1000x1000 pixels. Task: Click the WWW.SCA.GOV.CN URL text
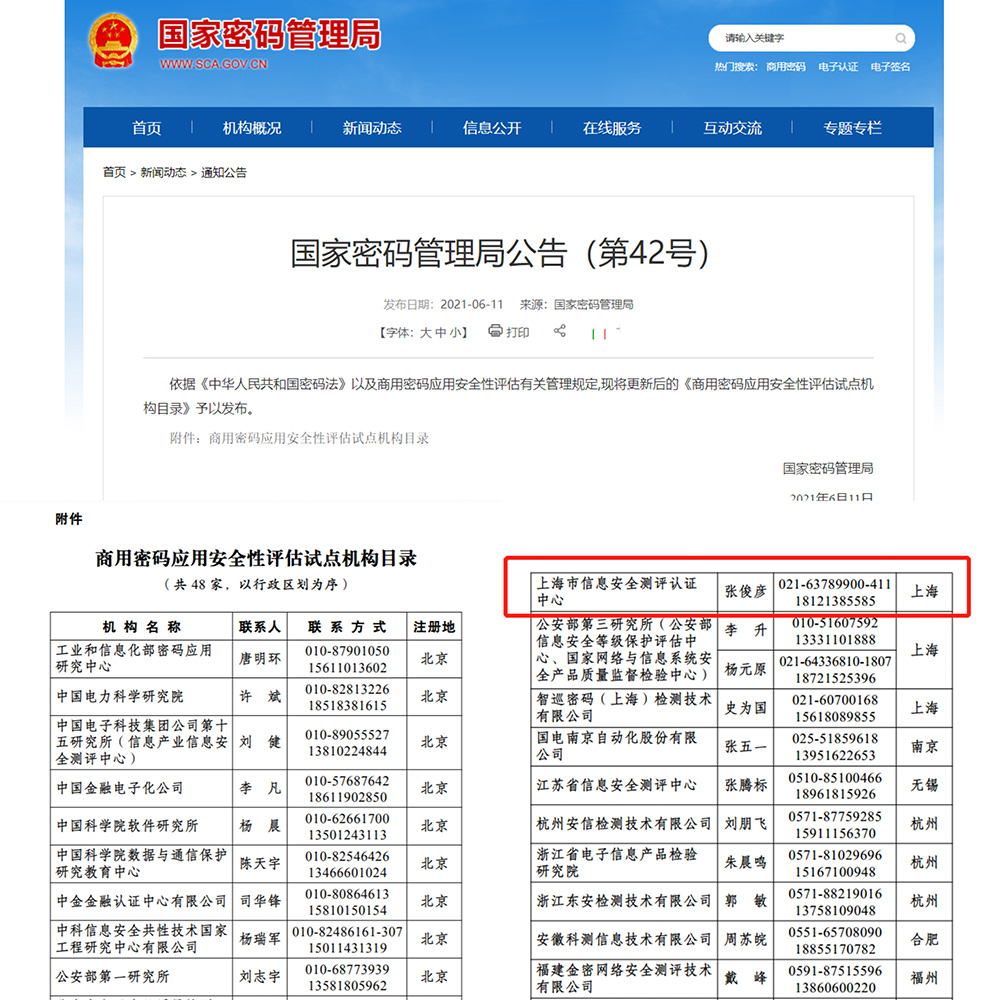point(213,64)
